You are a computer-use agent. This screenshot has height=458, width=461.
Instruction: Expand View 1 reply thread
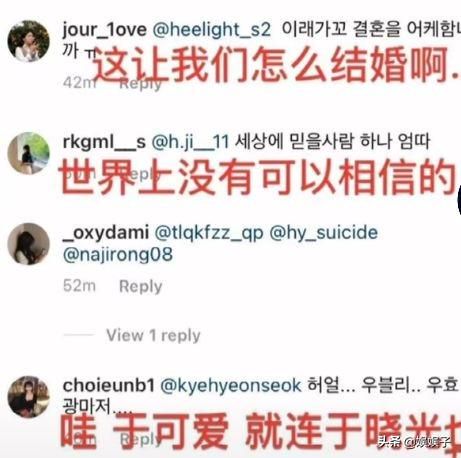click(153, 335)
